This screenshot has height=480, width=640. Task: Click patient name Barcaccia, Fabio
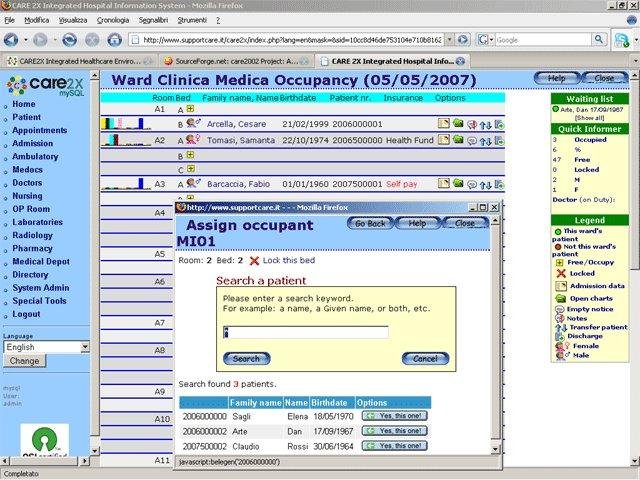(x=238, y=184)
